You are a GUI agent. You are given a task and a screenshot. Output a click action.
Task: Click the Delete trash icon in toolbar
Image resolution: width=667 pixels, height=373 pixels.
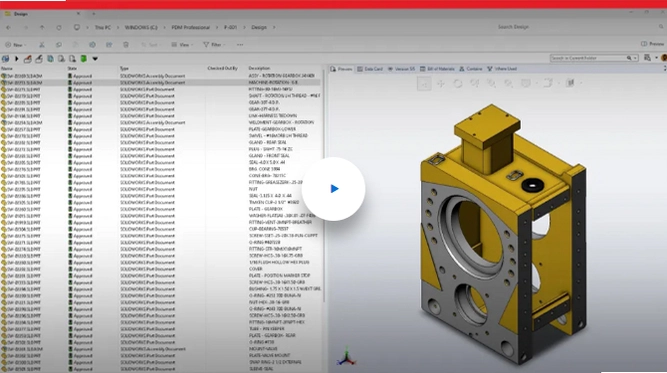pos(126,45)
